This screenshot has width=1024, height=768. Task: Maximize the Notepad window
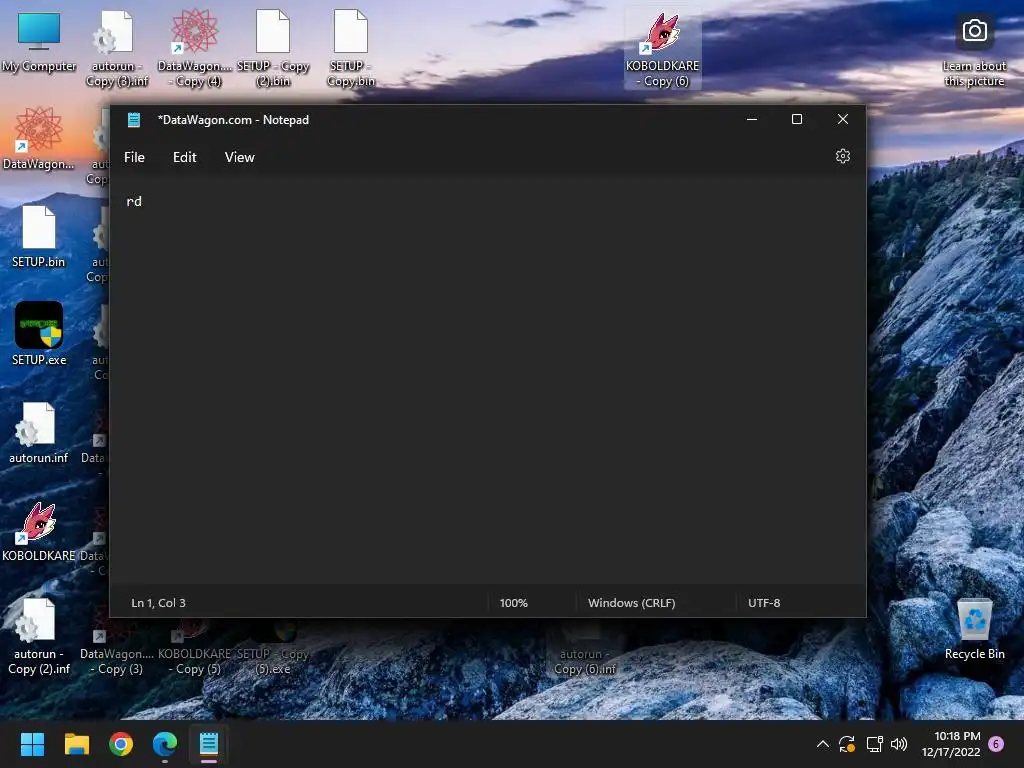tap(797, 120)
